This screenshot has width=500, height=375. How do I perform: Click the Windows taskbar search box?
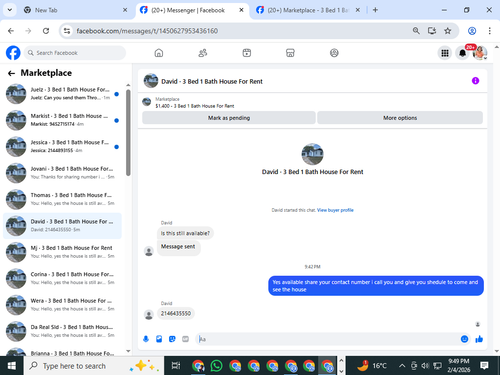point(94,366)
